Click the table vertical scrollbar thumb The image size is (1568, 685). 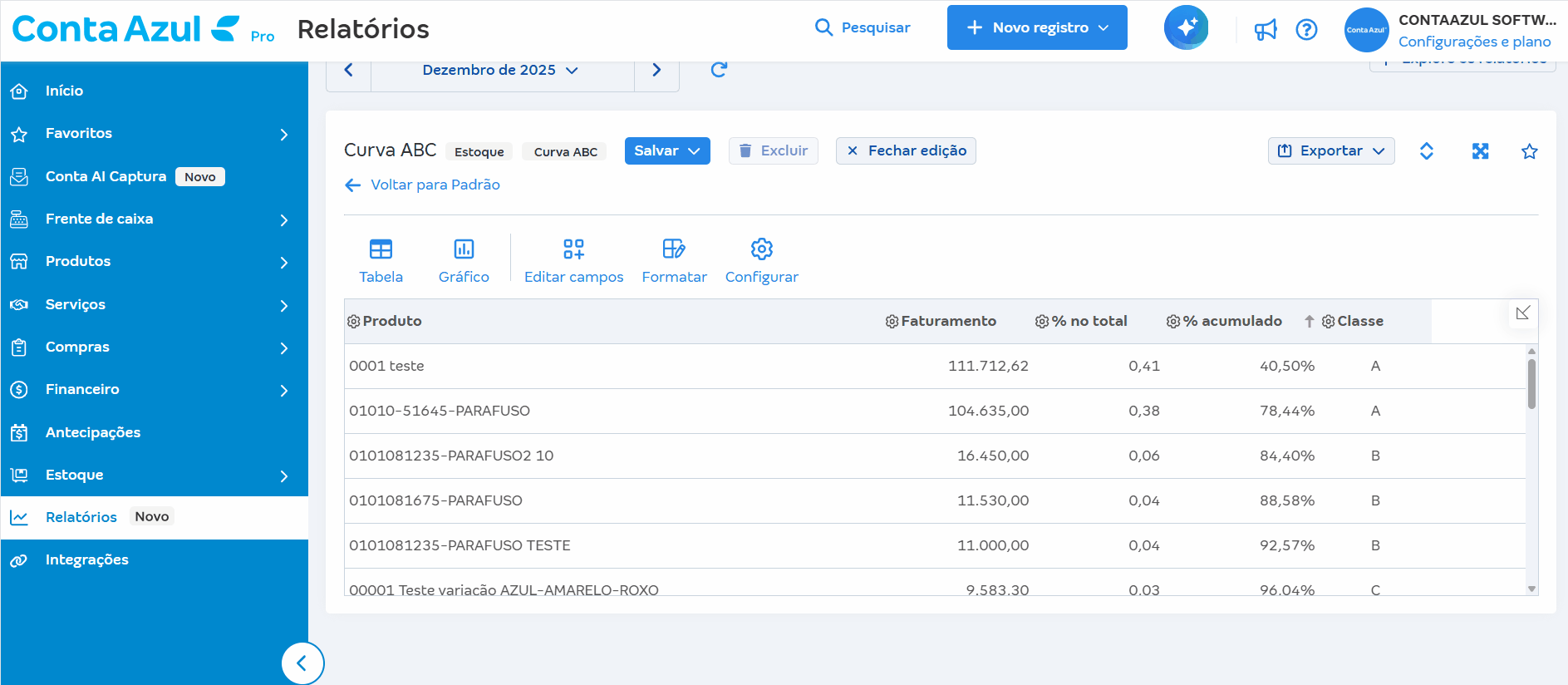[x=1531, y=383]
